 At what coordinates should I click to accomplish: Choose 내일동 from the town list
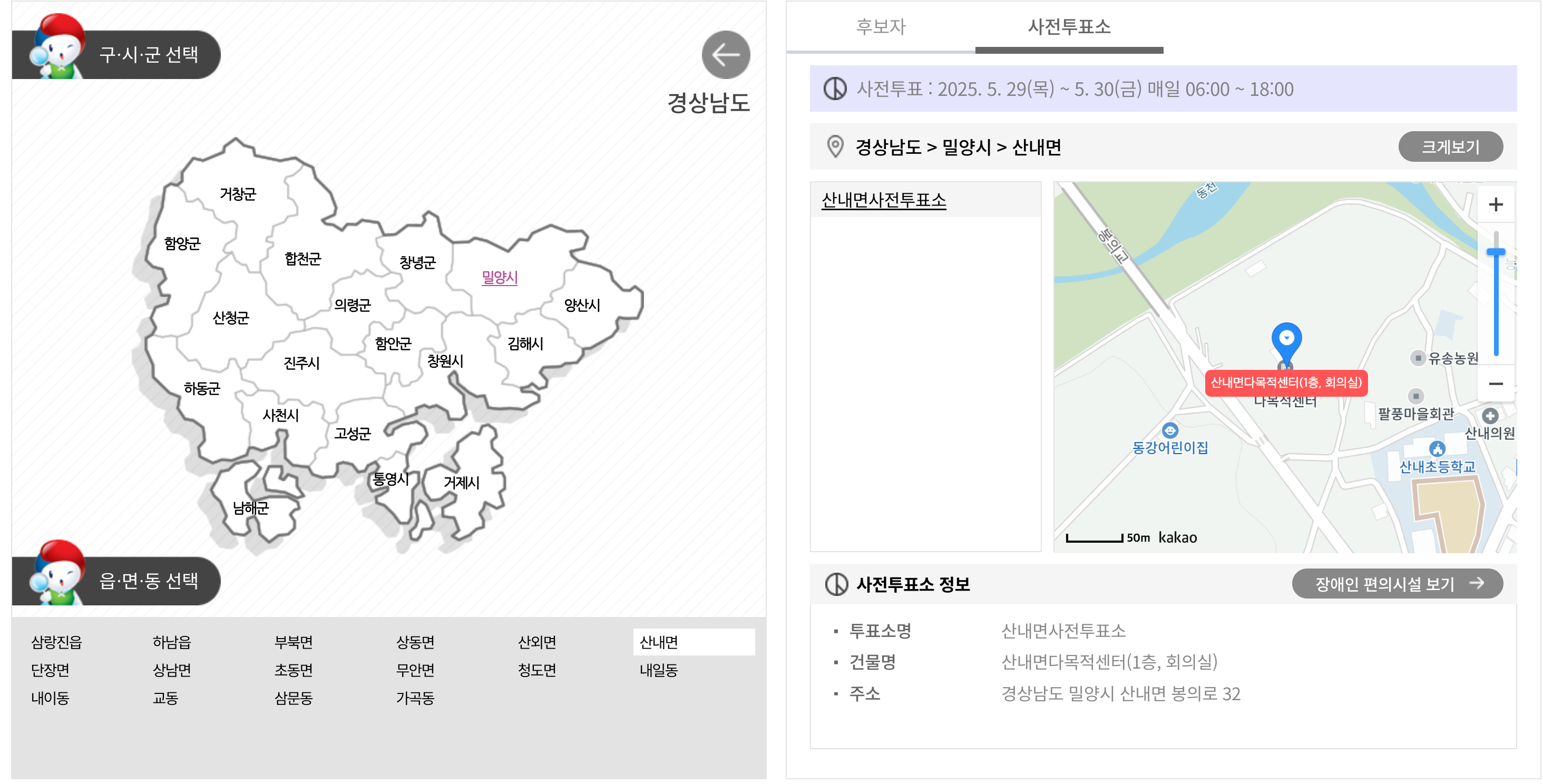tap(658, 671)
